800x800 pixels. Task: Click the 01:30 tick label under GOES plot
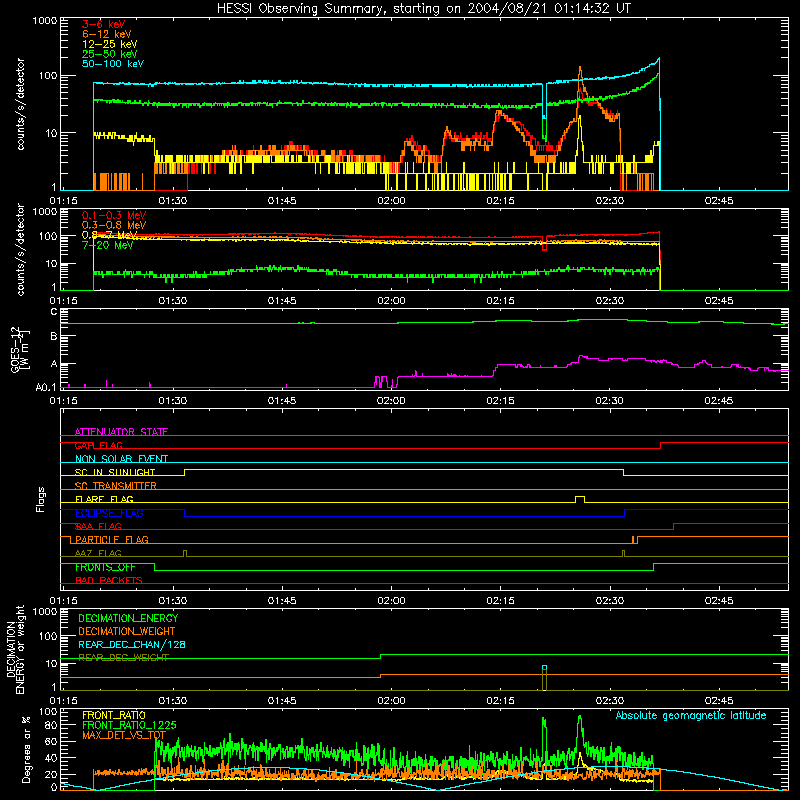pos(173,401)
